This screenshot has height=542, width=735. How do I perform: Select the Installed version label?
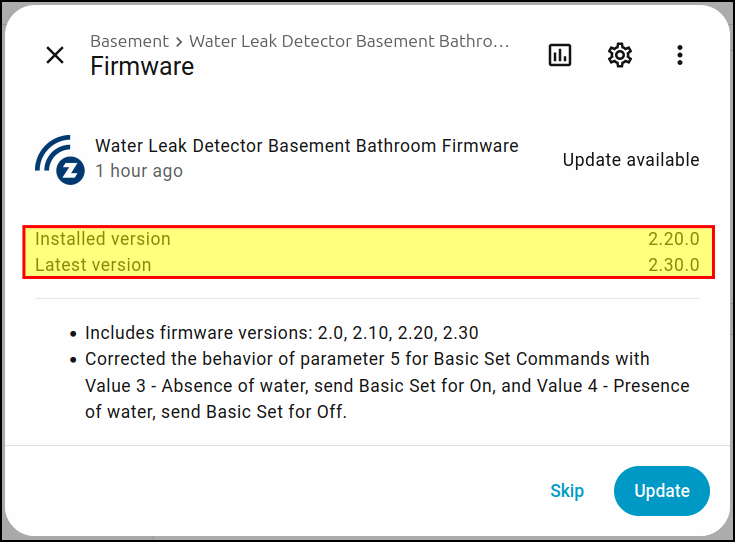[103, 239]
